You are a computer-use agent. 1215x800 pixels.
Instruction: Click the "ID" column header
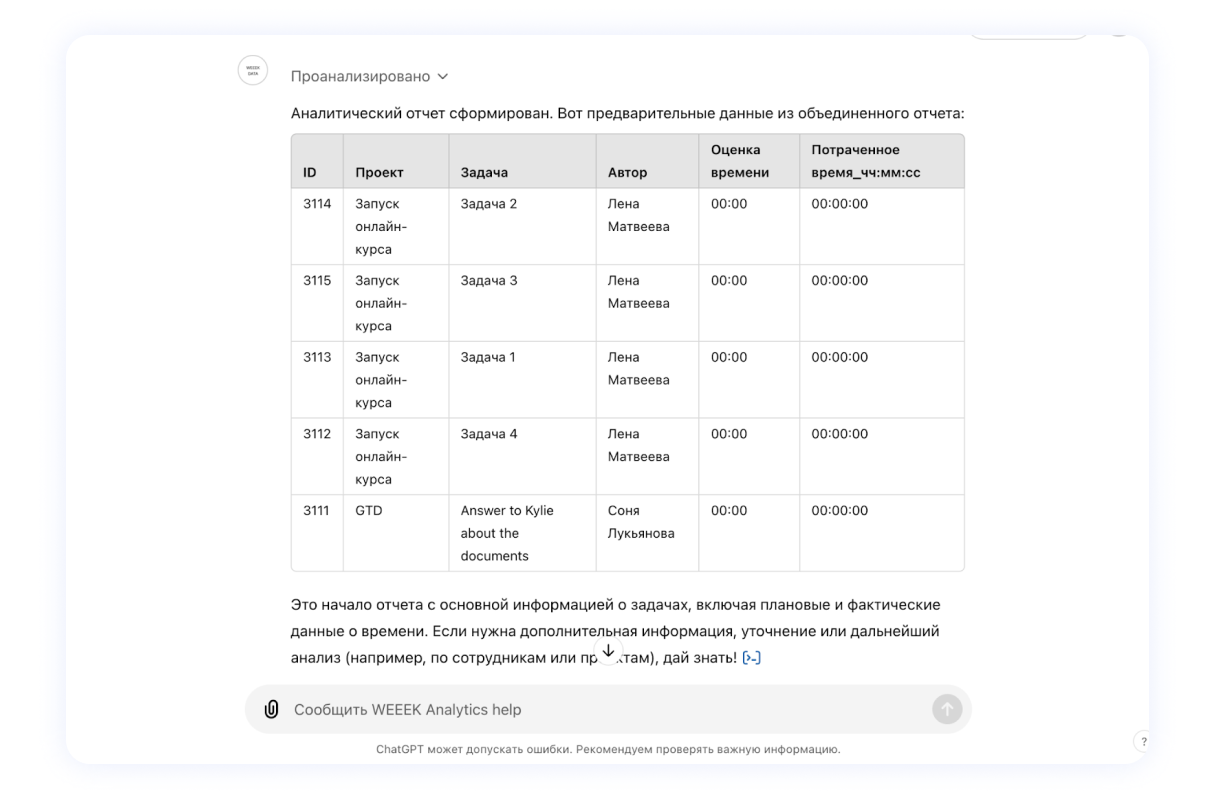(x=310, y=172)
